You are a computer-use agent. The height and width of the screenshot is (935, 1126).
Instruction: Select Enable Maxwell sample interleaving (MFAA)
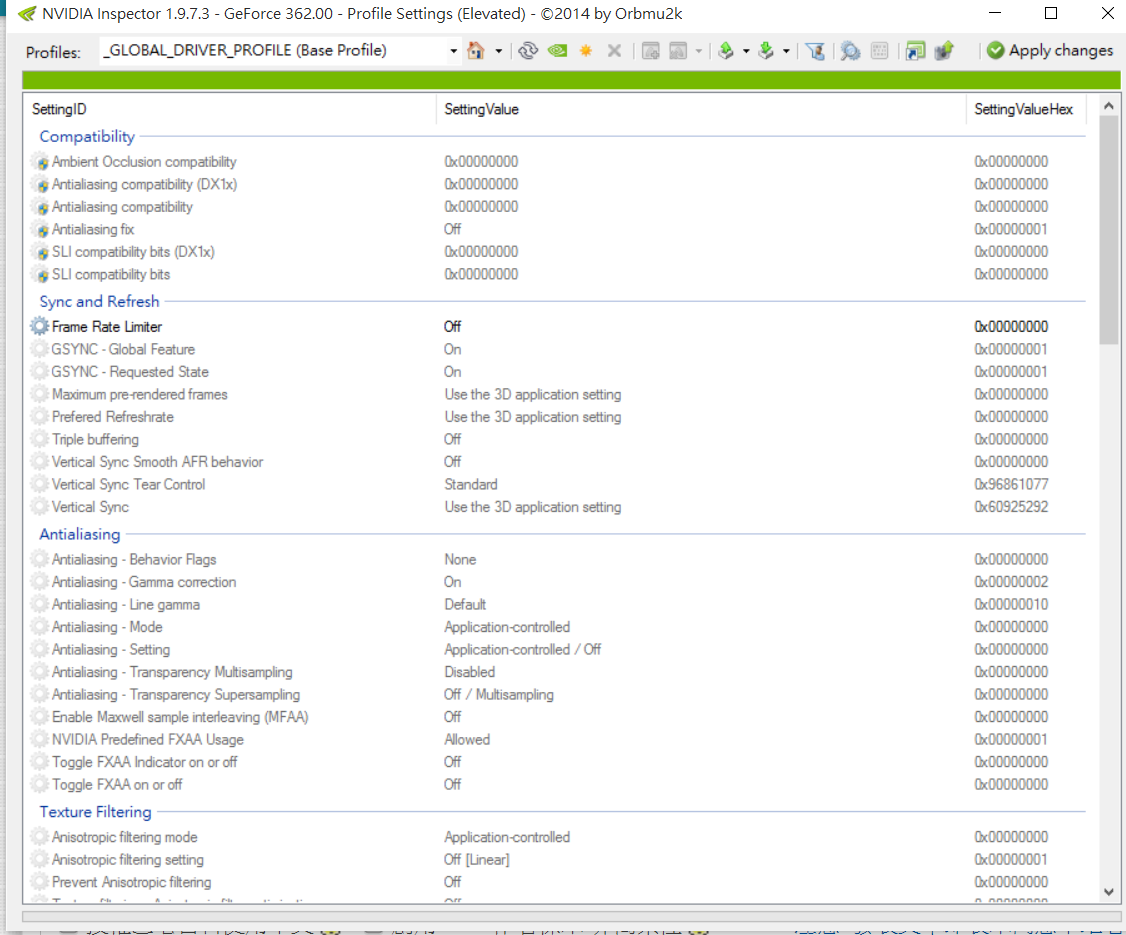tap(180, 717)
